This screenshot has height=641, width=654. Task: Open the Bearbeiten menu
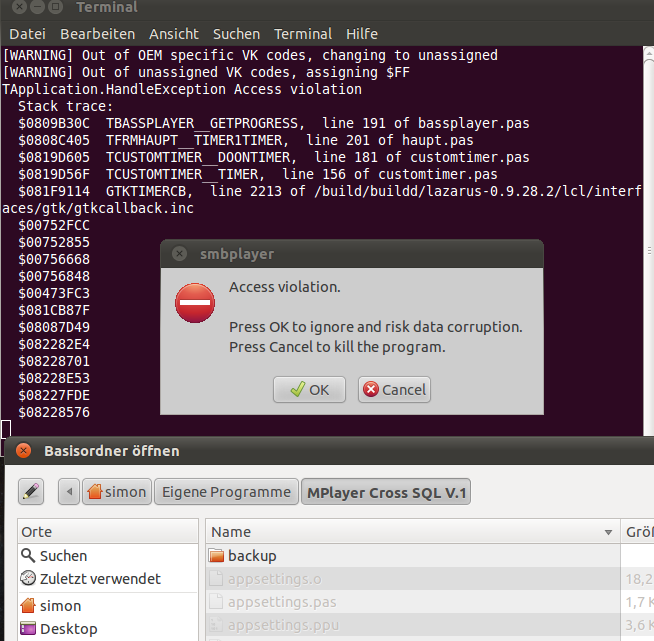coord(97,34)
